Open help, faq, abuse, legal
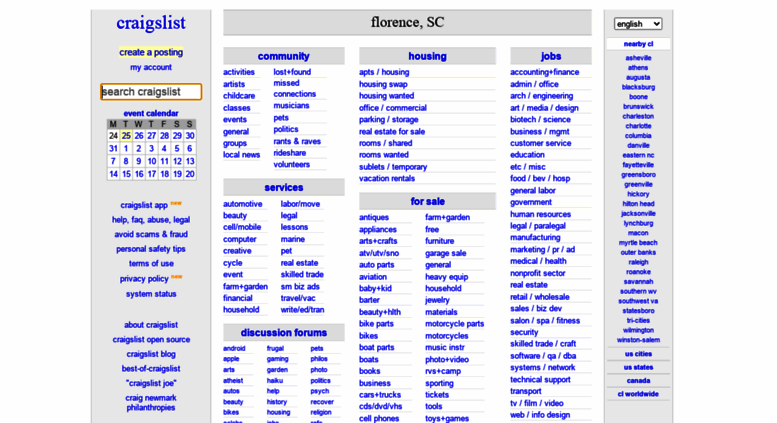Image resolution: width=777 pixels, height=423 pixels. point(151,220)
